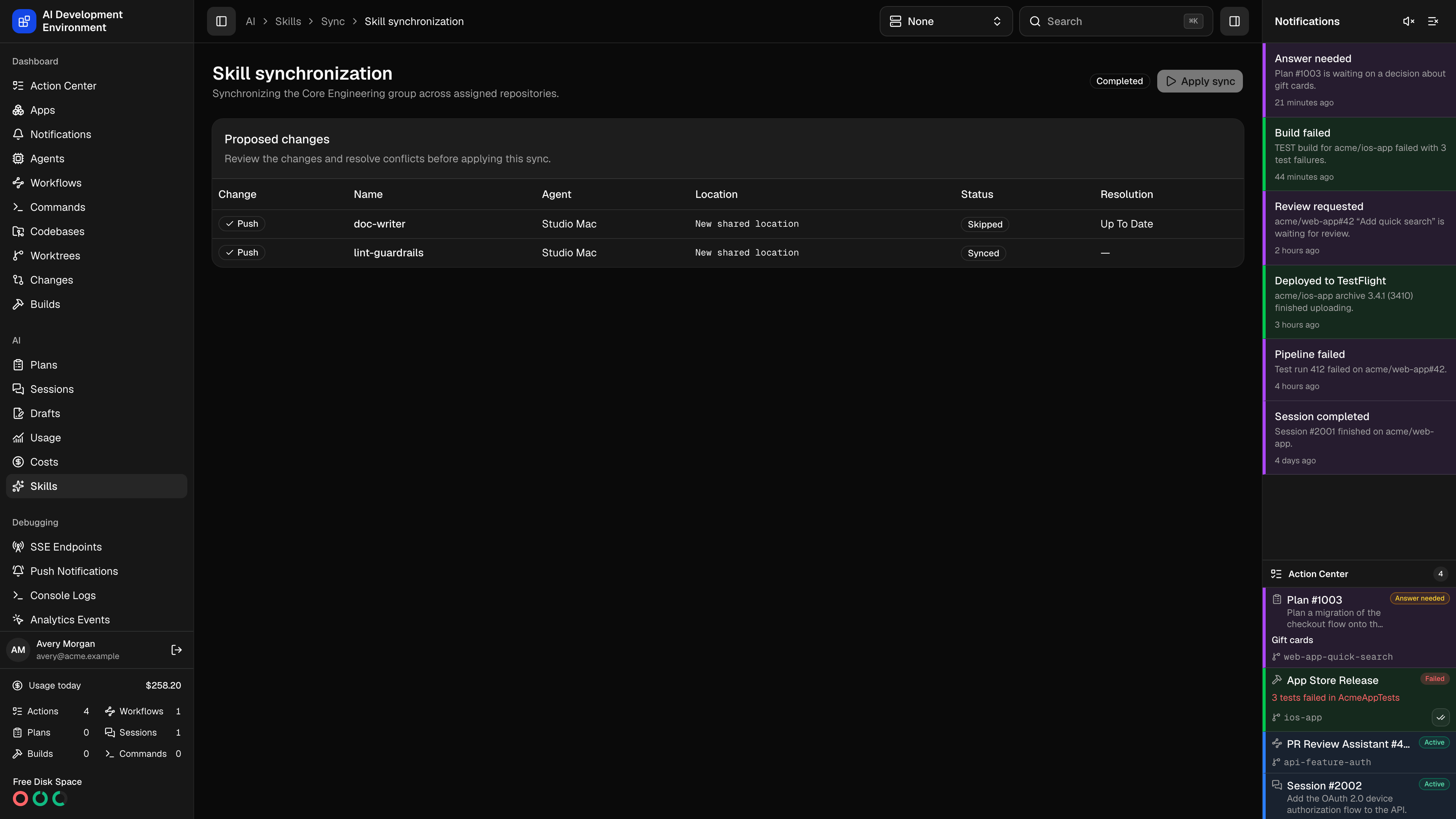Toggle the right notifications panel
The width and height of the screenshot is (1456, 819).
(x=1234, y=22)
